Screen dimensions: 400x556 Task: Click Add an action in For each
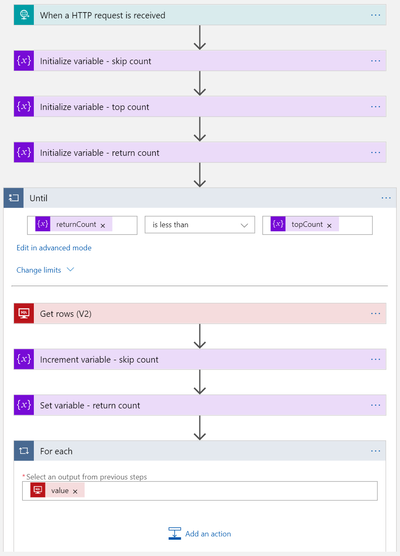click(x=200, y=534)
